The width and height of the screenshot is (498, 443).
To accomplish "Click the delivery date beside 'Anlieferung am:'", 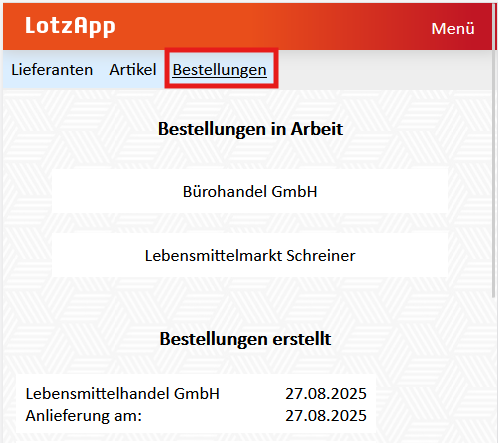I will [x=326, y=416].
